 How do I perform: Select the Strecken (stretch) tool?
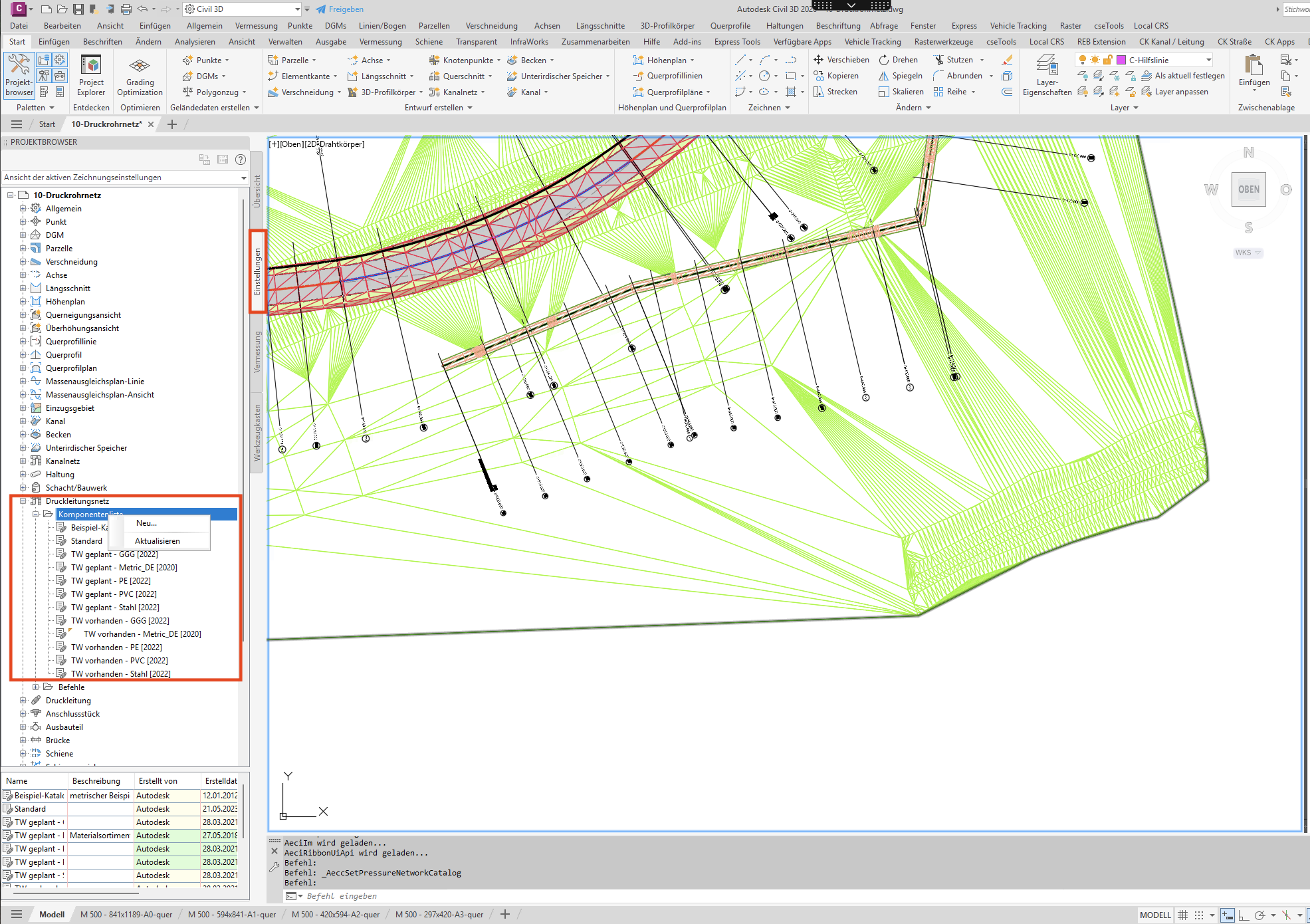pyautogui.click(x=835, y=92)
